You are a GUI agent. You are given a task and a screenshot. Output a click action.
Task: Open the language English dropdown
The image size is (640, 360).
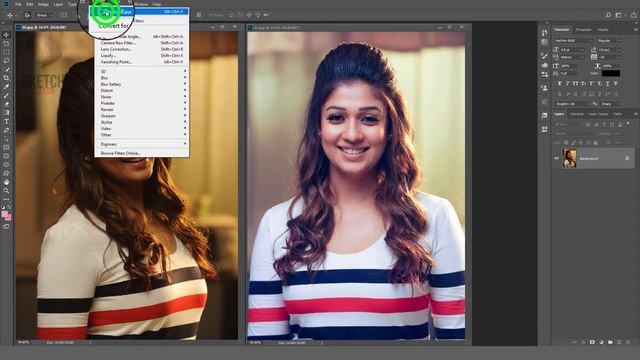(572, 104)
